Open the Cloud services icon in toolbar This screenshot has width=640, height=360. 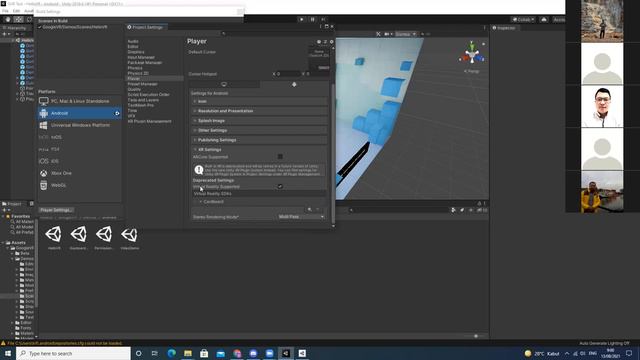point(544,19)
